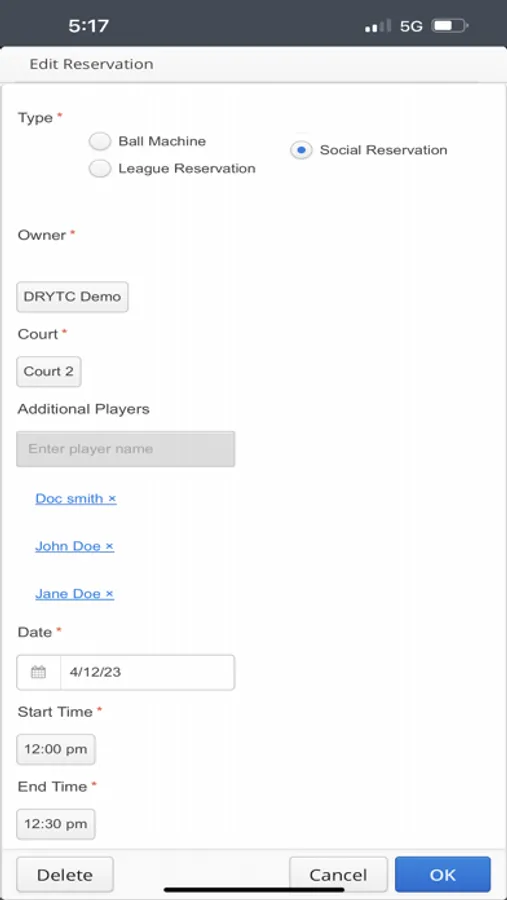
Task: Remove John Doe from additional players
Action: pos(110,546)
